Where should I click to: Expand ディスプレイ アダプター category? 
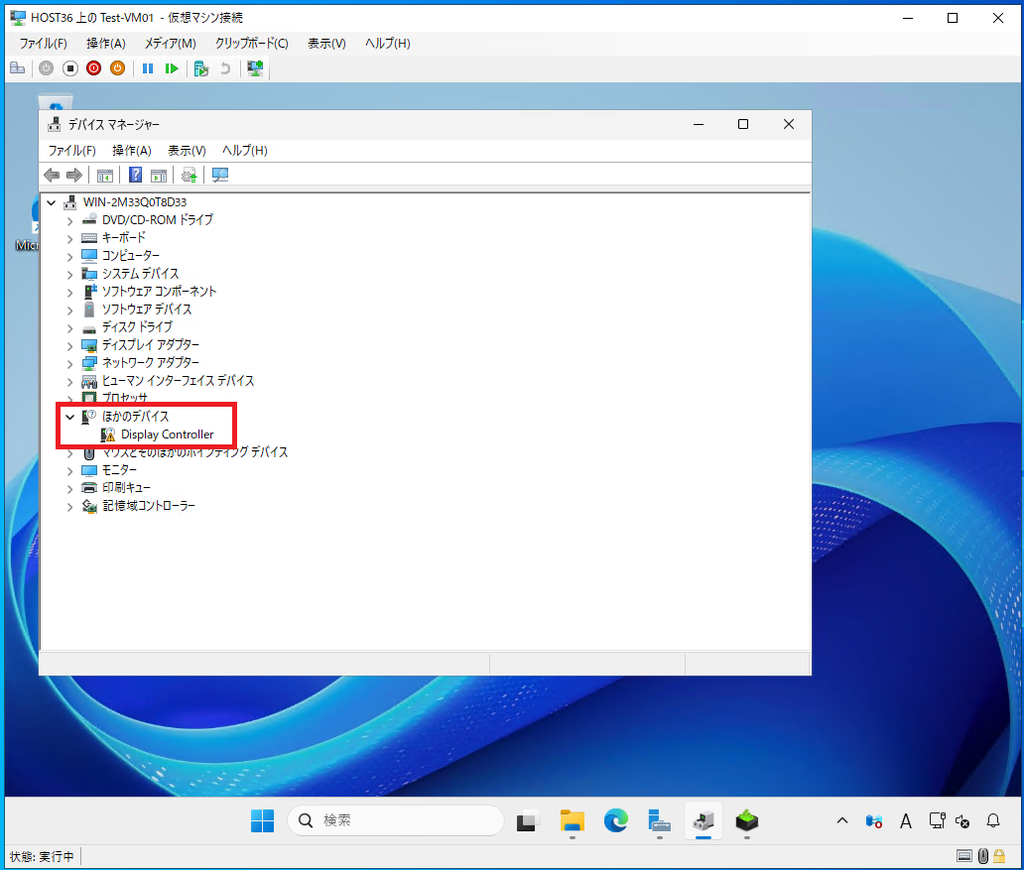point(70,346)
